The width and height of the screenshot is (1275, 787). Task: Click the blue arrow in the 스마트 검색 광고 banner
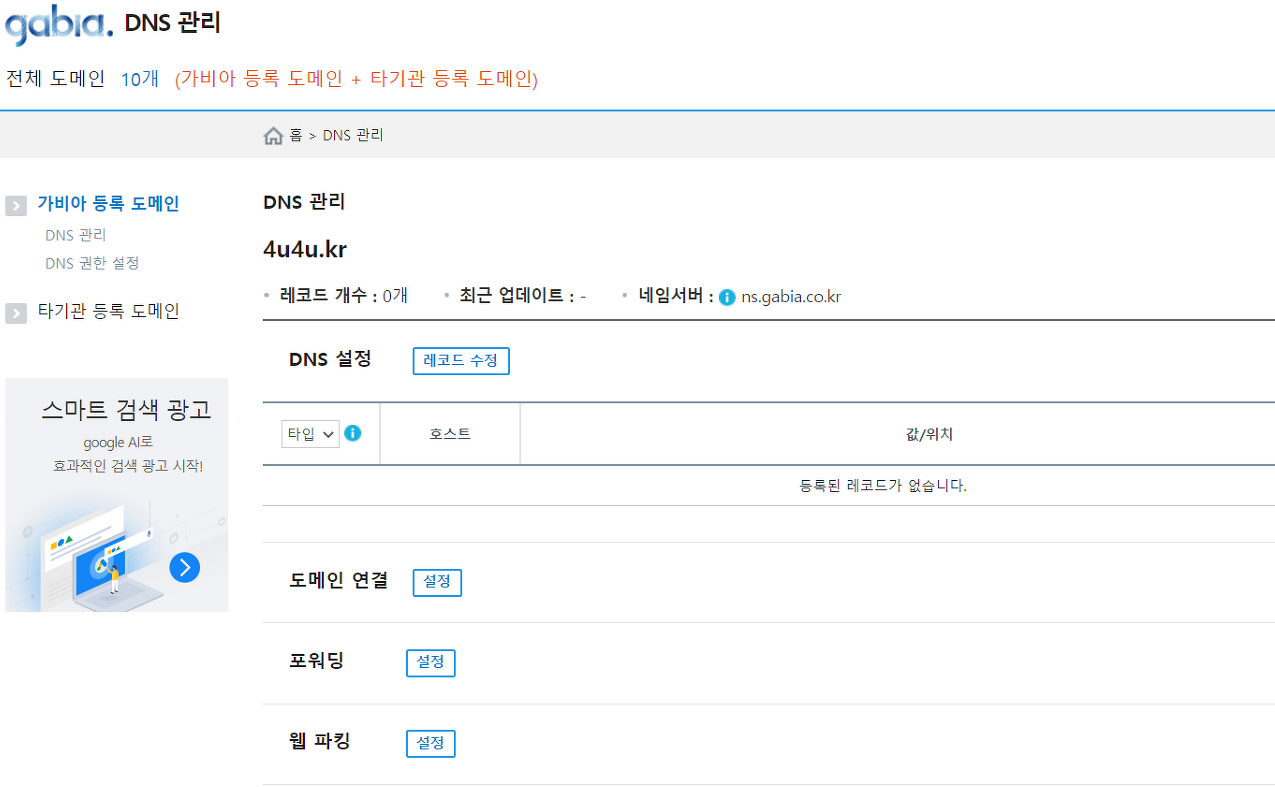coord(184,567)
